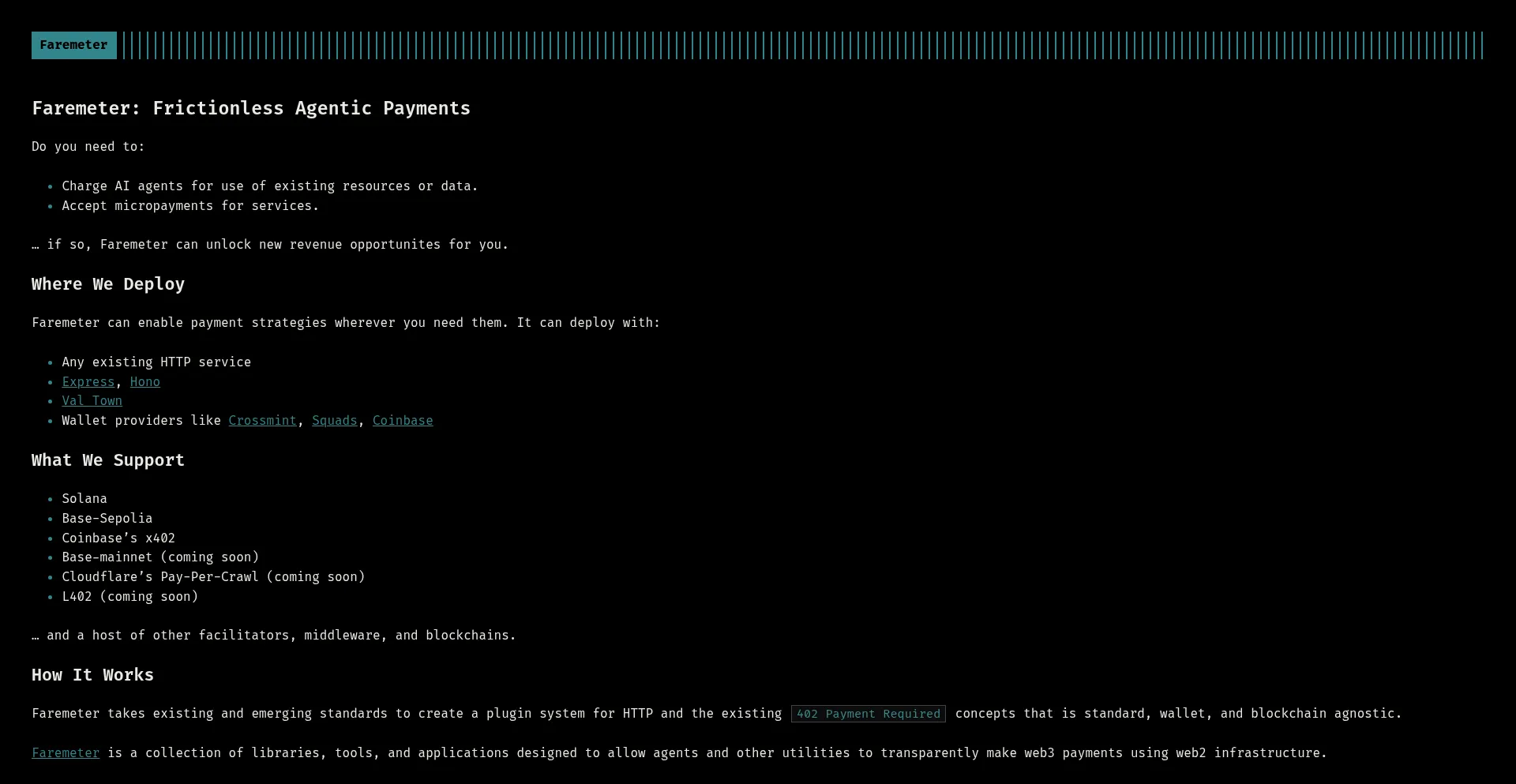Open the Crossmint wallet provider link
Screen dimensions: 1516x784
pos(262,421)
